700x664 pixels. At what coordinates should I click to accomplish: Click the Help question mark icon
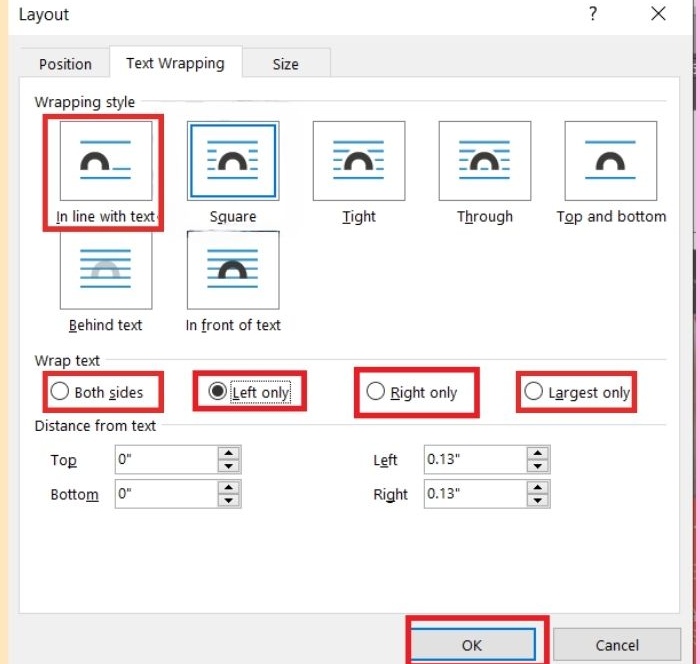(x=593, y=14)
